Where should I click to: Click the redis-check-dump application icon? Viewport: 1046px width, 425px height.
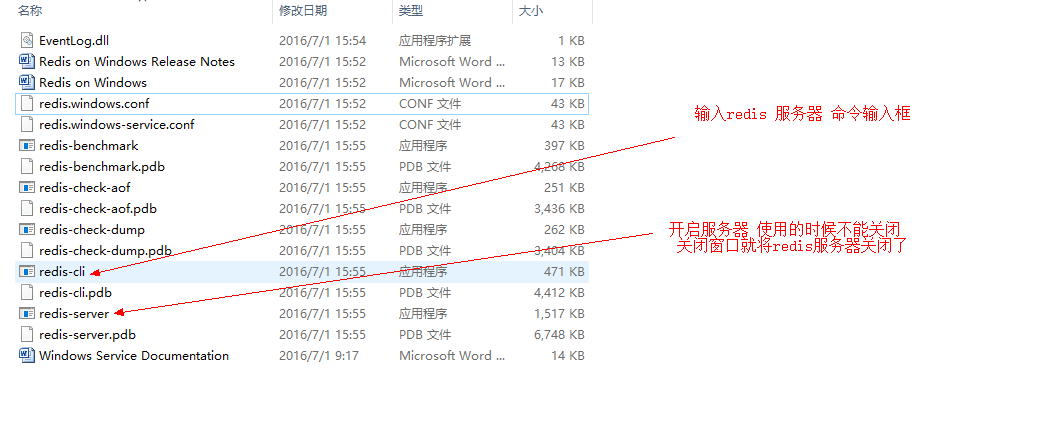point(27,230)
